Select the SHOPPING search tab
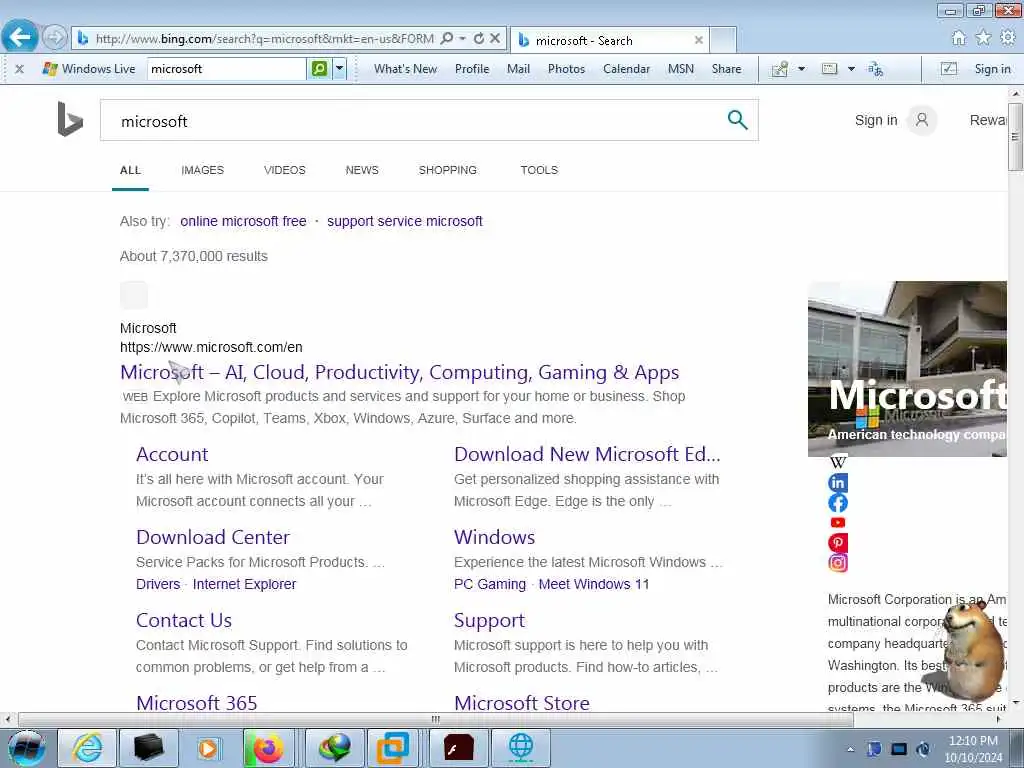The width and height of the screenshot is (1024, 768). pyautogui.click(x=447, y=170)
